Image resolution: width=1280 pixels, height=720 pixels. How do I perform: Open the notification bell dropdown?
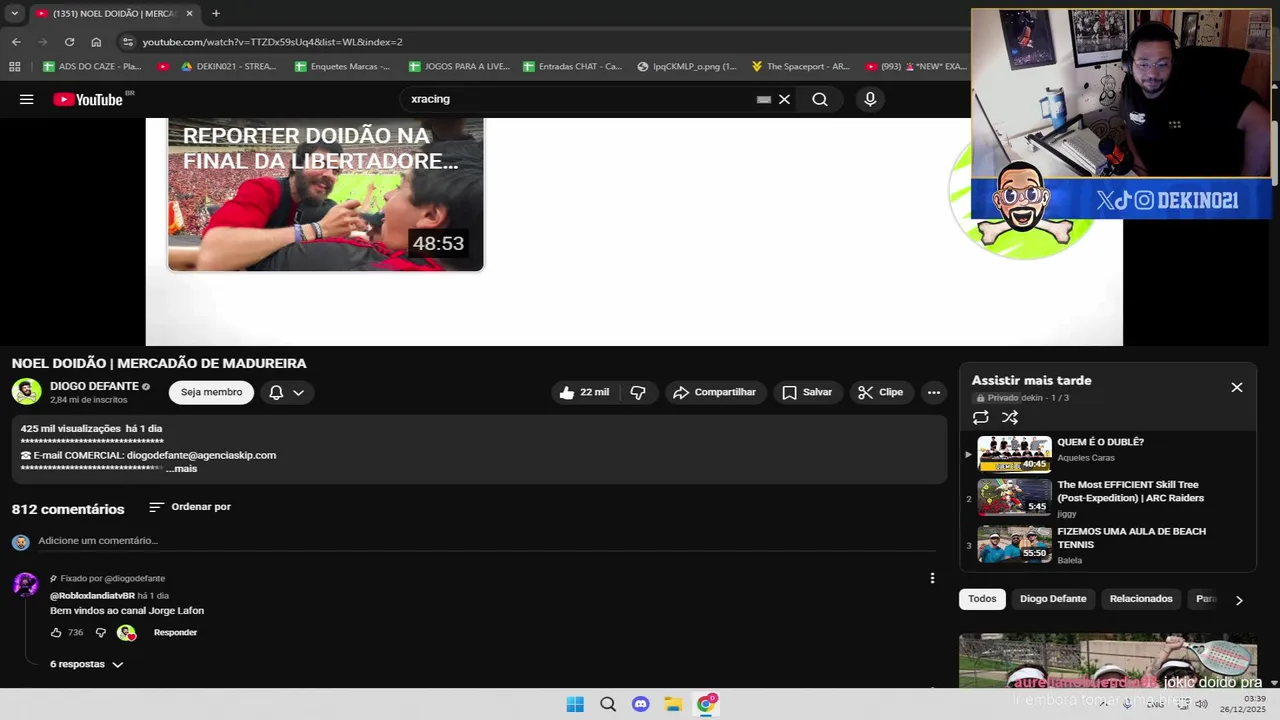[287, 392]
